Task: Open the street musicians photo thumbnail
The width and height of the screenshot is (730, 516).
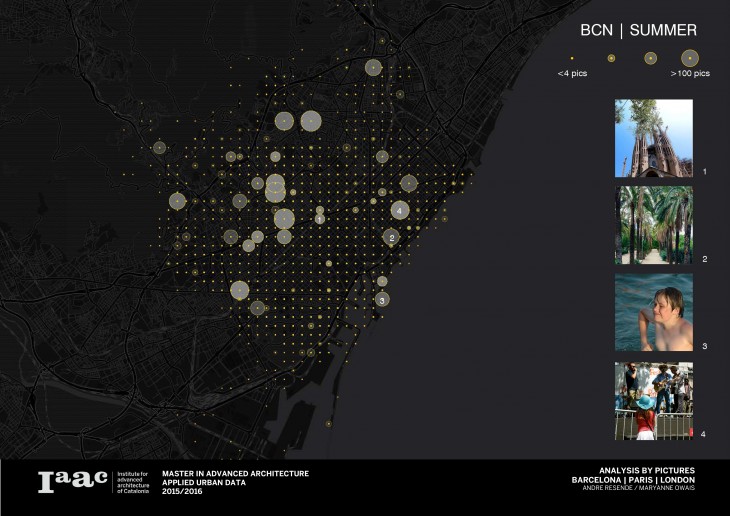Action: tap(653, 400)
